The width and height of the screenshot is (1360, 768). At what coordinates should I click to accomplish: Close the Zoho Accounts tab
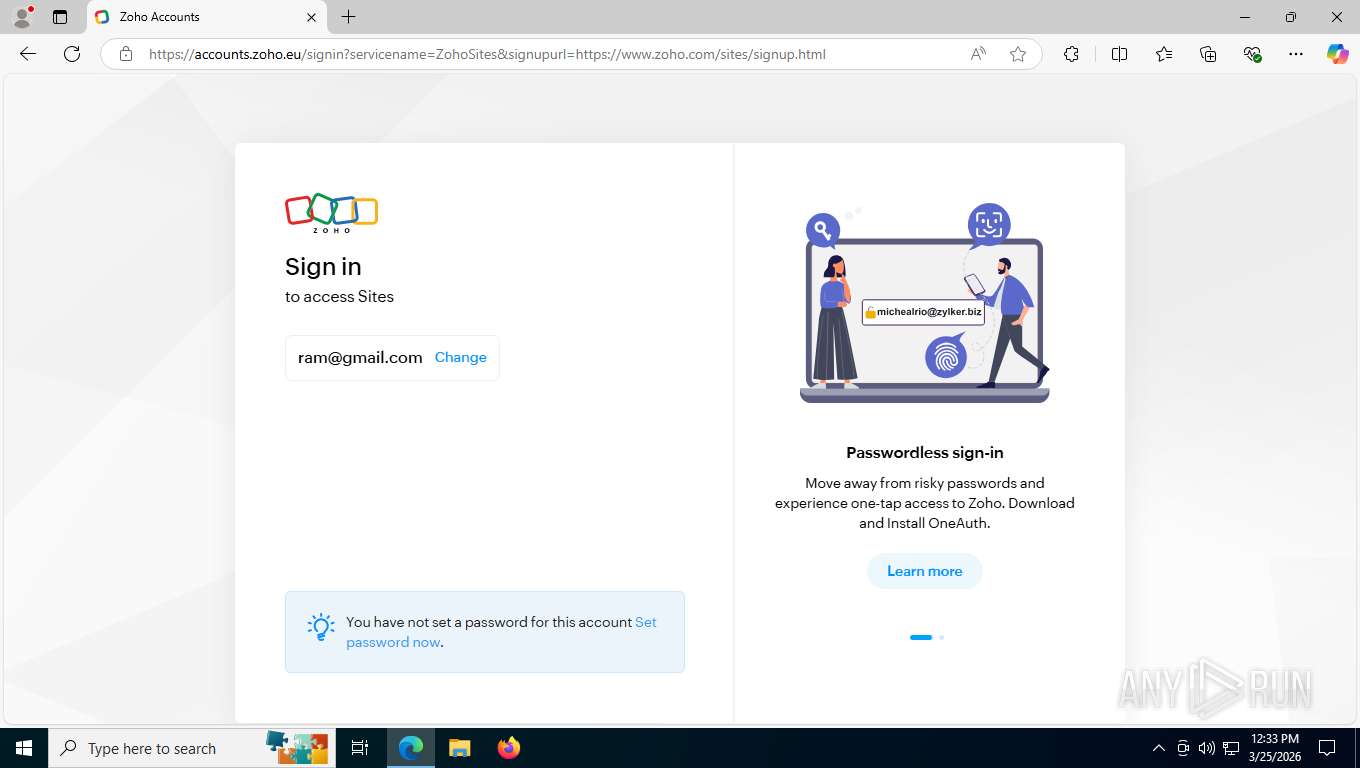tap(311, 17)
